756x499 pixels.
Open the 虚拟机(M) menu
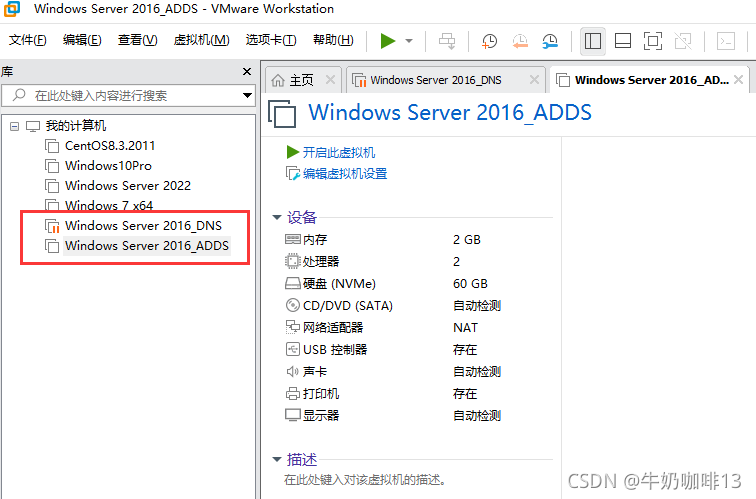(x=202, y=40)
